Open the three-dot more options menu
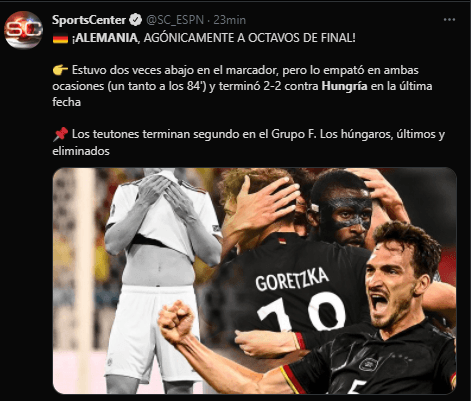 click(449, 20)
